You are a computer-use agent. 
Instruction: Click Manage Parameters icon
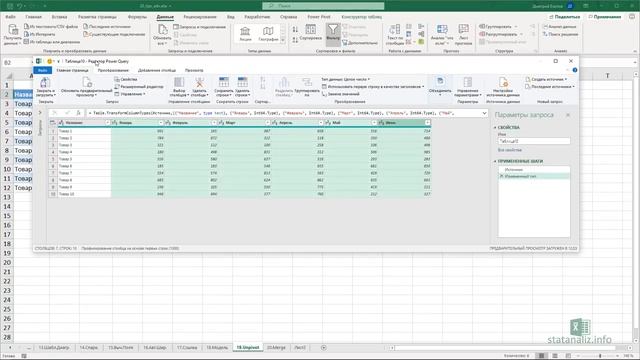(468, 82)
